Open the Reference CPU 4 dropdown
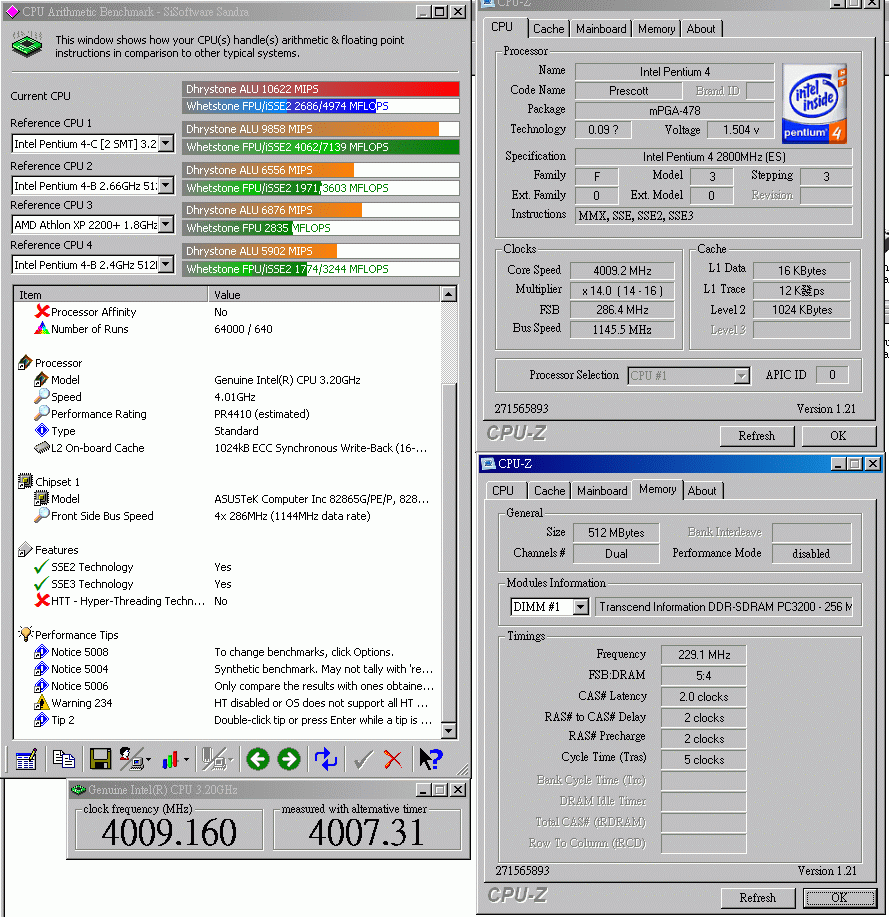Screen dimensions: 889x917 tap(166, 265)
